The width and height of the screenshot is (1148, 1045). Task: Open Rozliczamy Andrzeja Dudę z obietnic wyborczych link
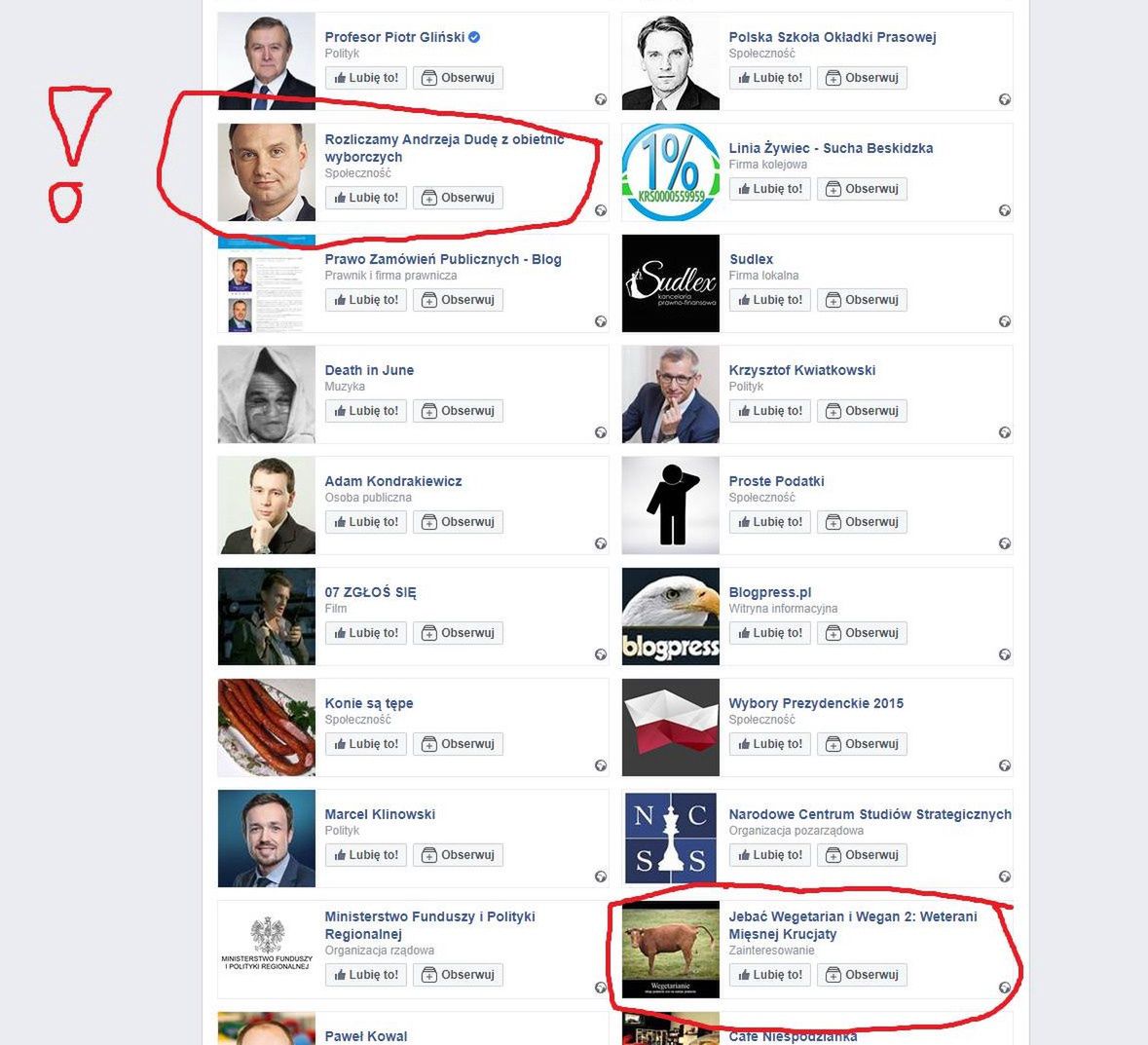(444, 148)
